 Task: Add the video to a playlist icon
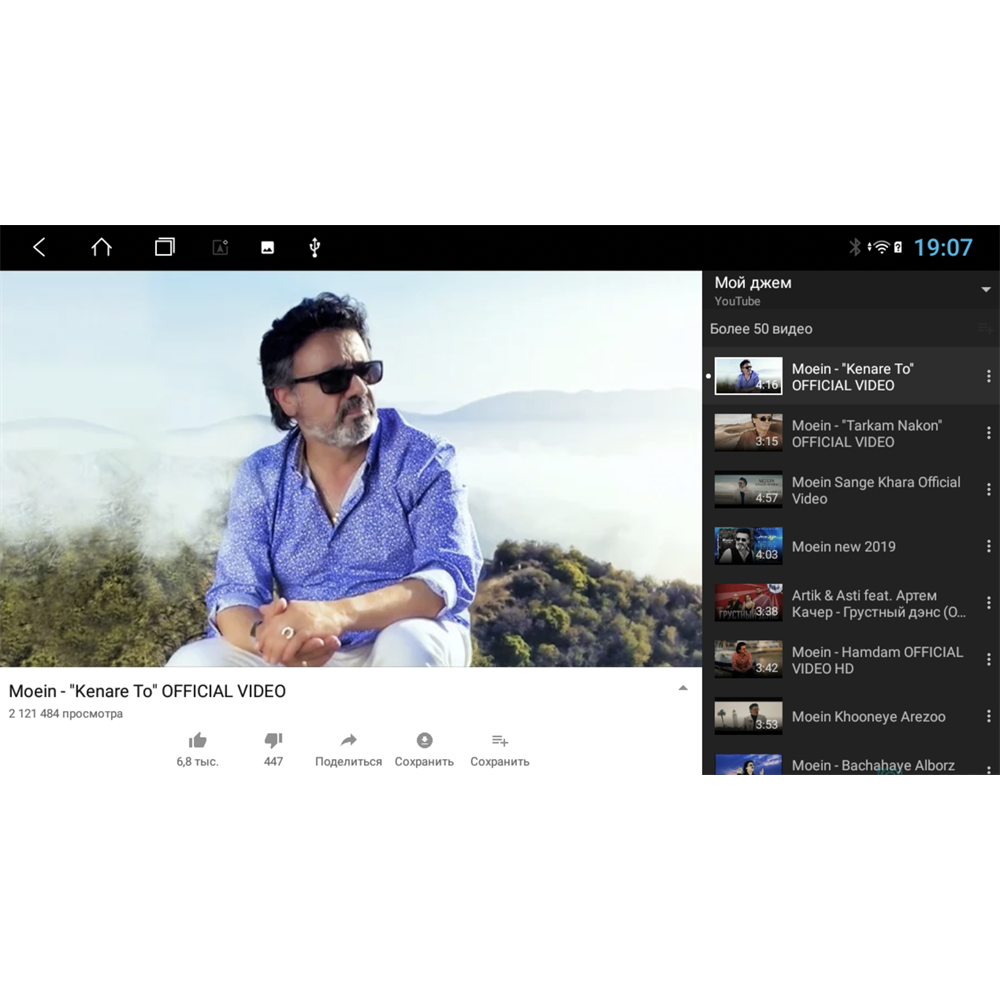tap(500, 740)
